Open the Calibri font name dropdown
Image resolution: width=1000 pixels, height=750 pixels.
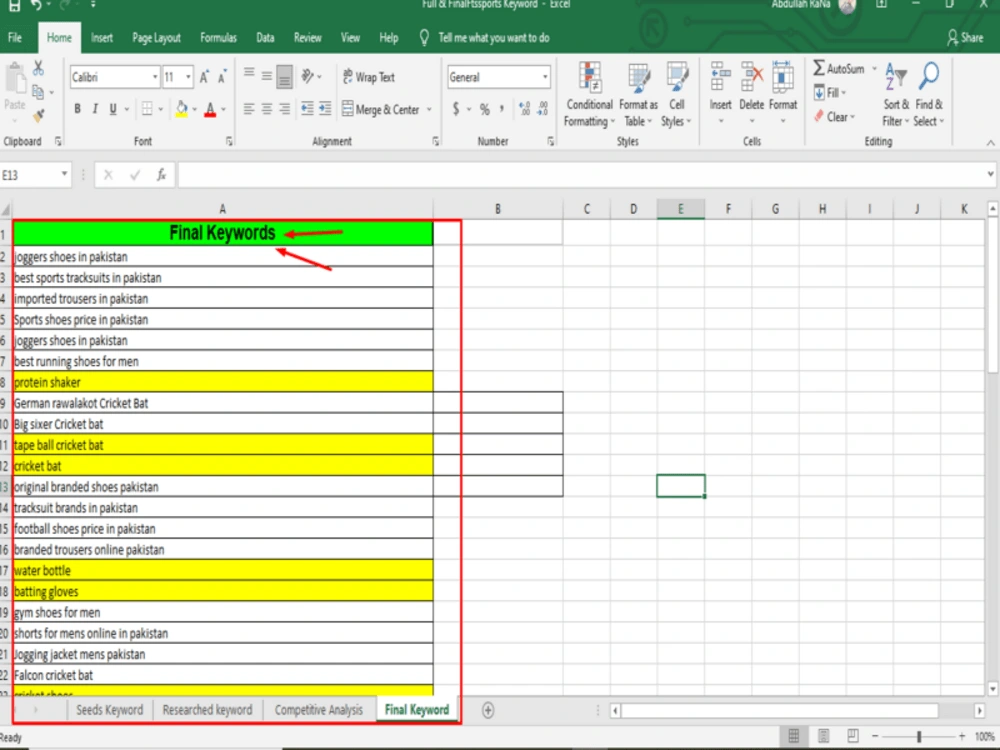(154, 77)
